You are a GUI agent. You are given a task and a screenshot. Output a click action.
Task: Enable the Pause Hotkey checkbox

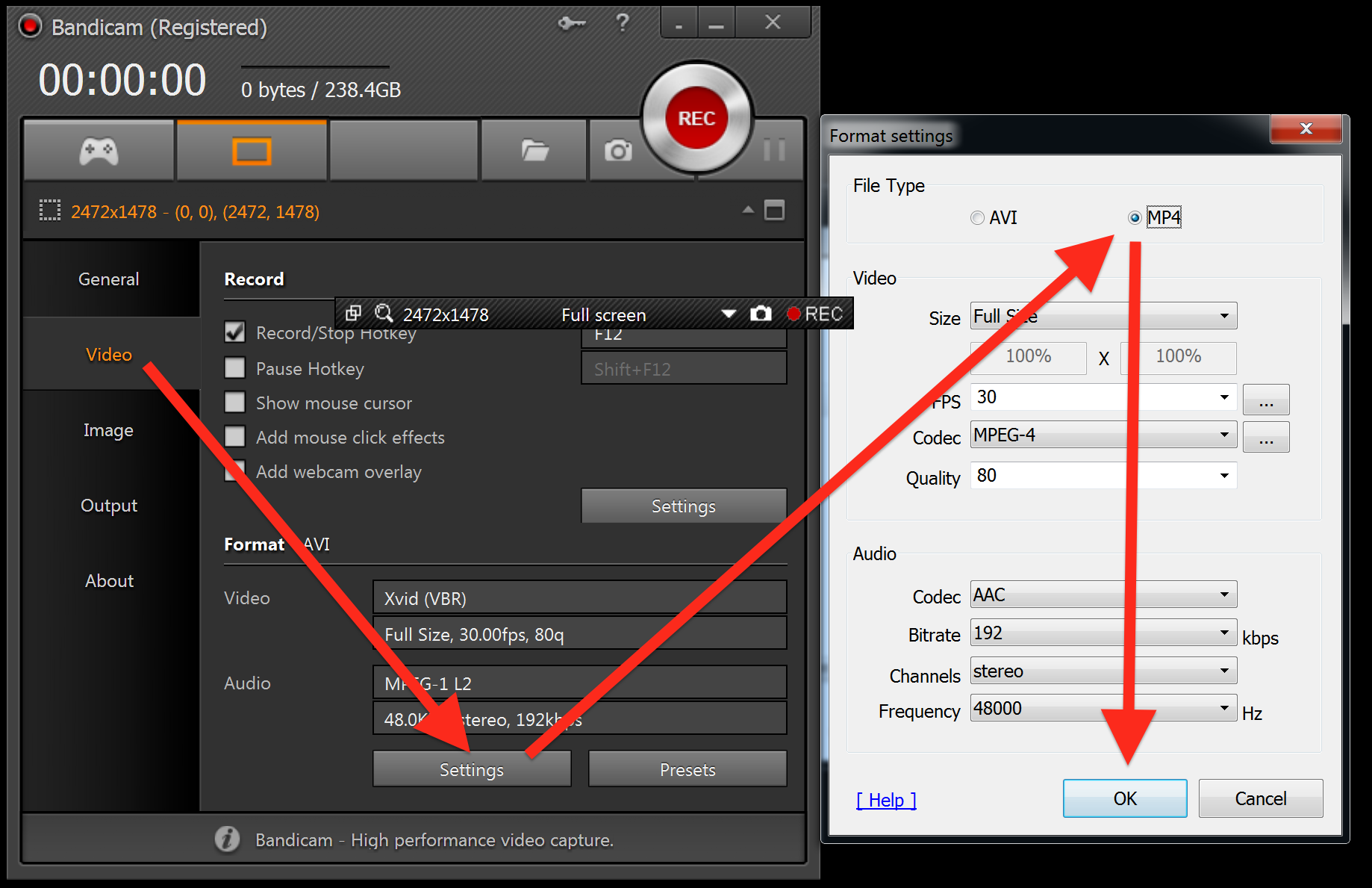tap(235, 367)
